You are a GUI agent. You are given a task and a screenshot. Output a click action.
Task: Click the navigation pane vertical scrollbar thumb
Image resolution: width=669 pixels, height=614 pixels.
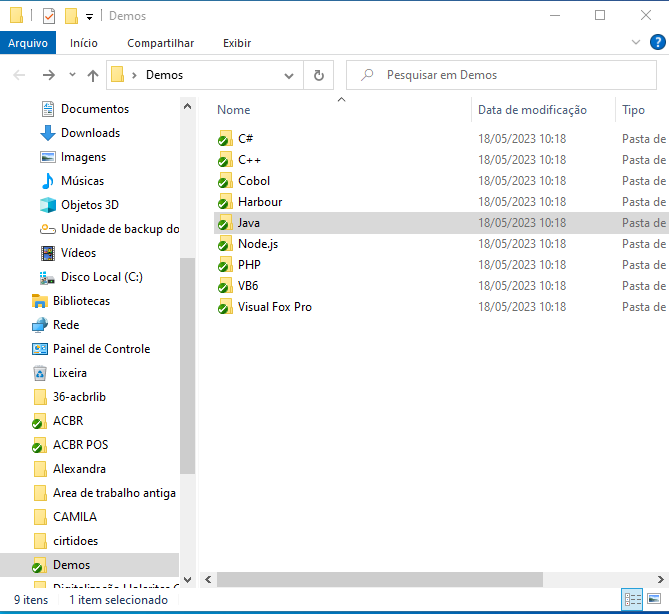pyautogui.click(x=187, y=366)
